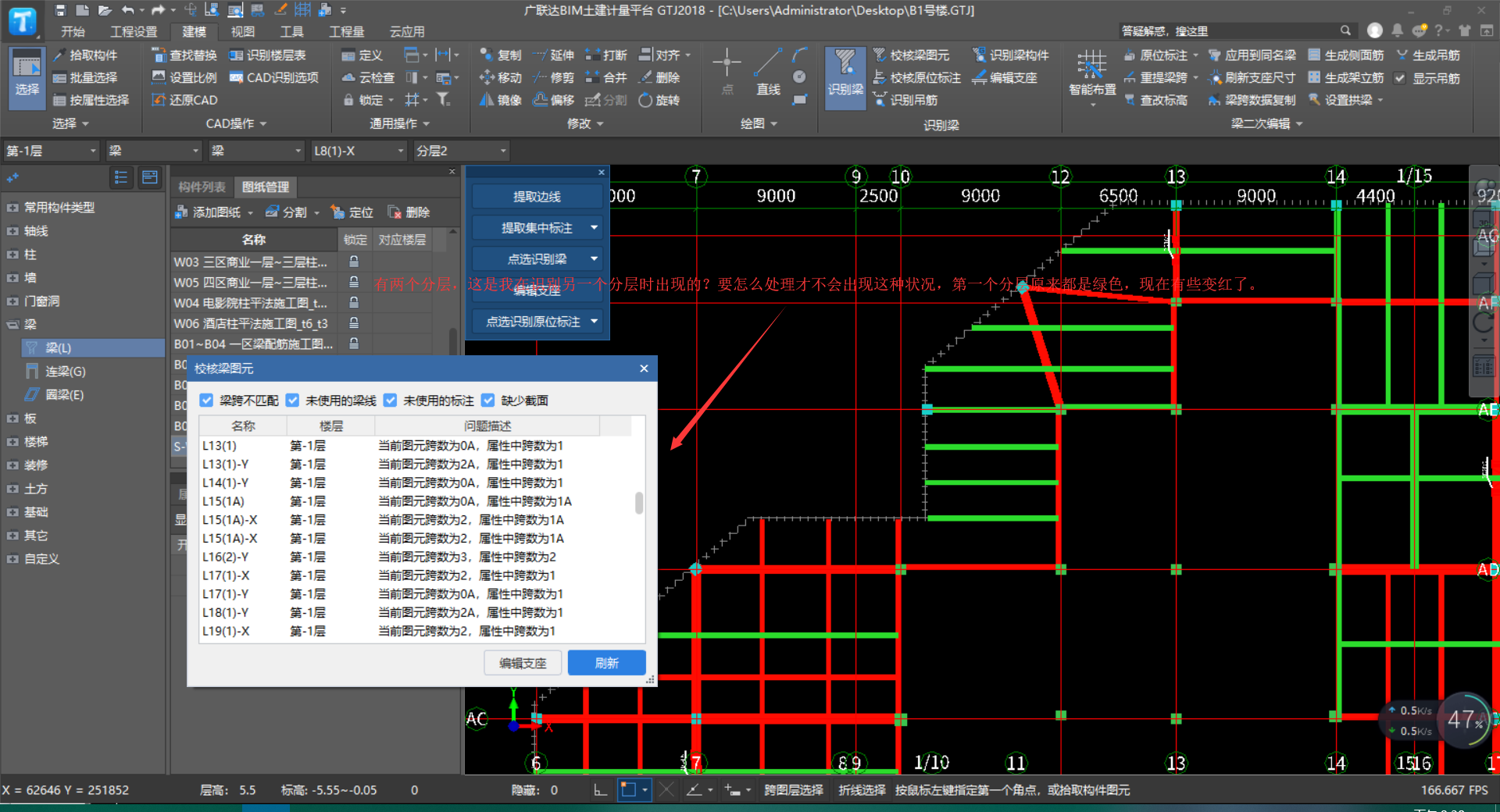Viewport: 1500px width, 812px height.
Task: Click the 合并 merge tool
Action: click(x=606, y=77)
